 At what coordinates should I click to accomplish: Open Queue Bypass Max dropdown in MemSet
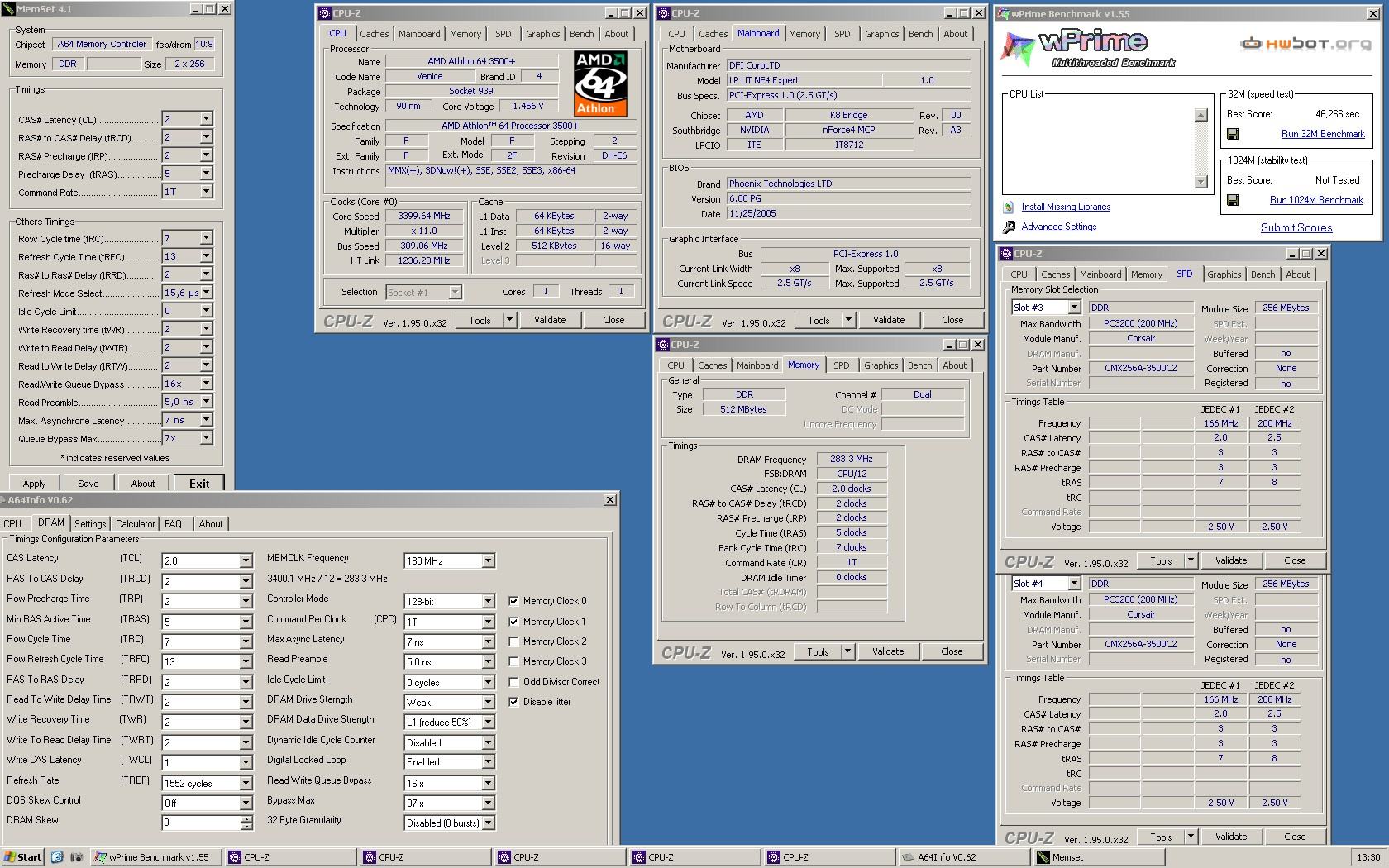click(206, 438)
